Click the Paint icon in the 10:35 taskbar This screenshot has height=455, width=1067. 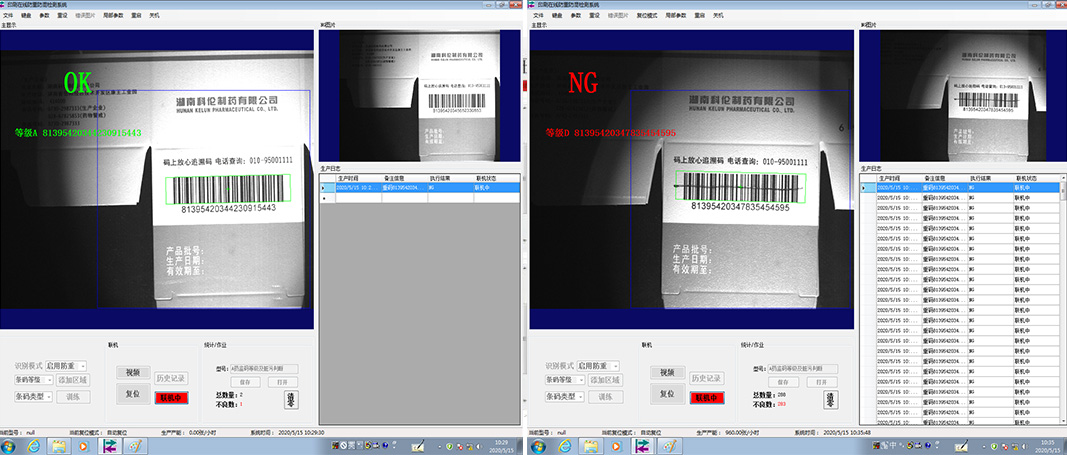669,446
